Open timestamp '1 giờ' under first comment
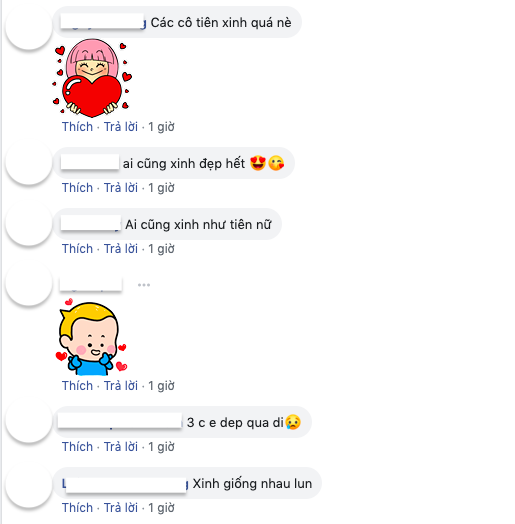515x524 pixels. click(161, 127)
